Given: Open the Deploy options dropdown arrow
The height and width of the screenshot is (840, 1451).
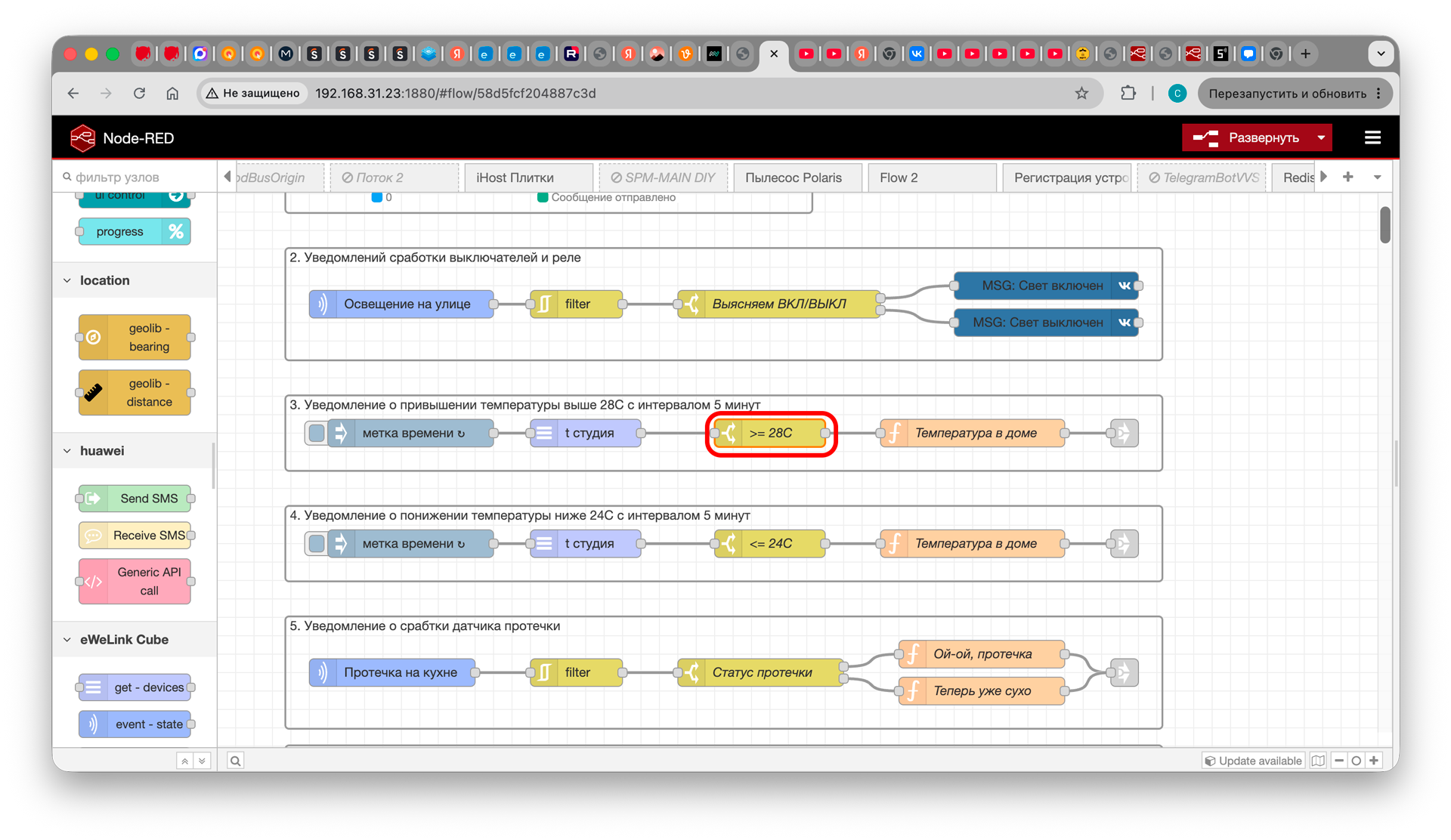Looking at the screenshot, I should coord(1321,137).
